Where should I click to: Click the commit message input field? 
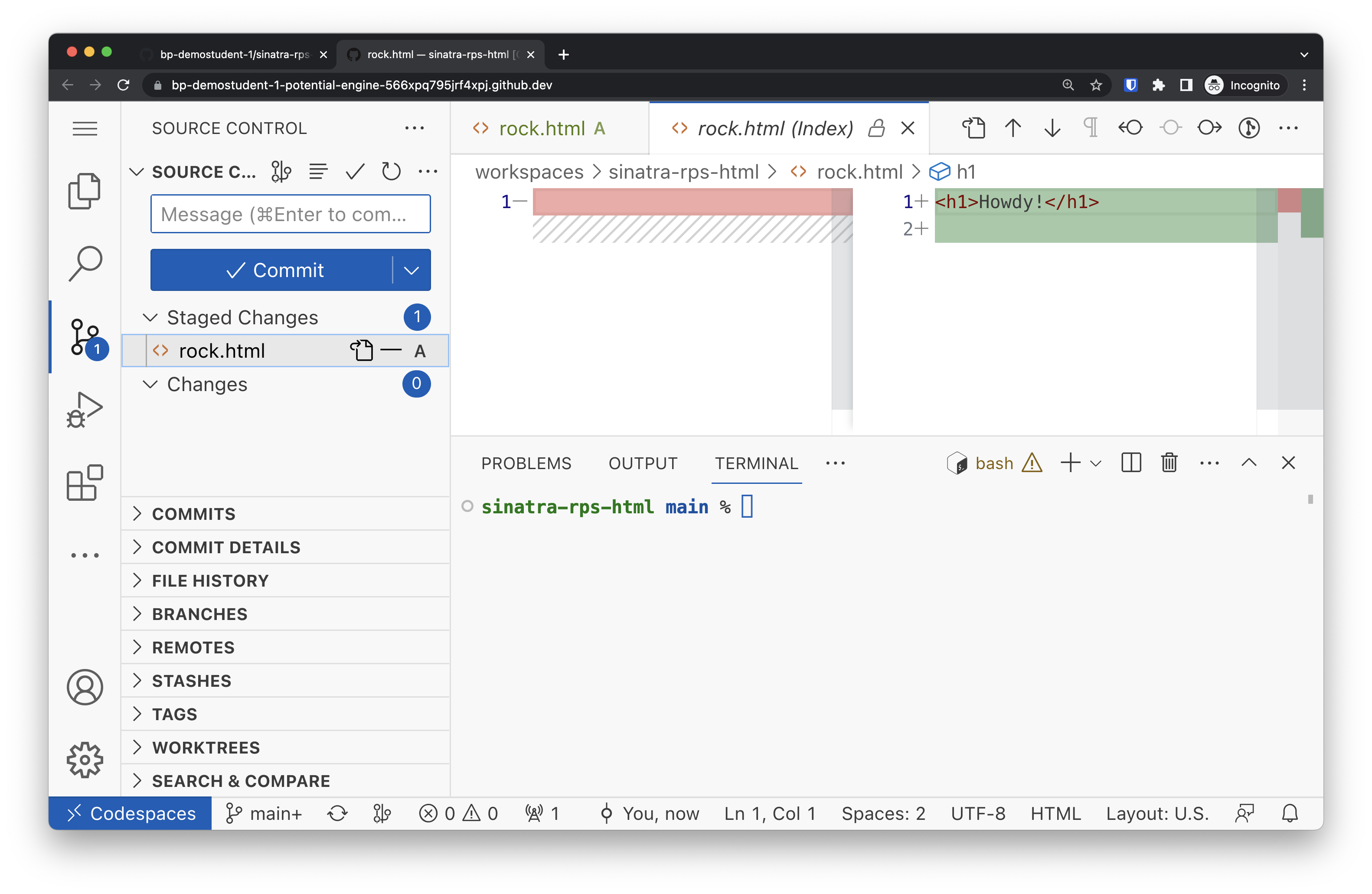(290, 214)
